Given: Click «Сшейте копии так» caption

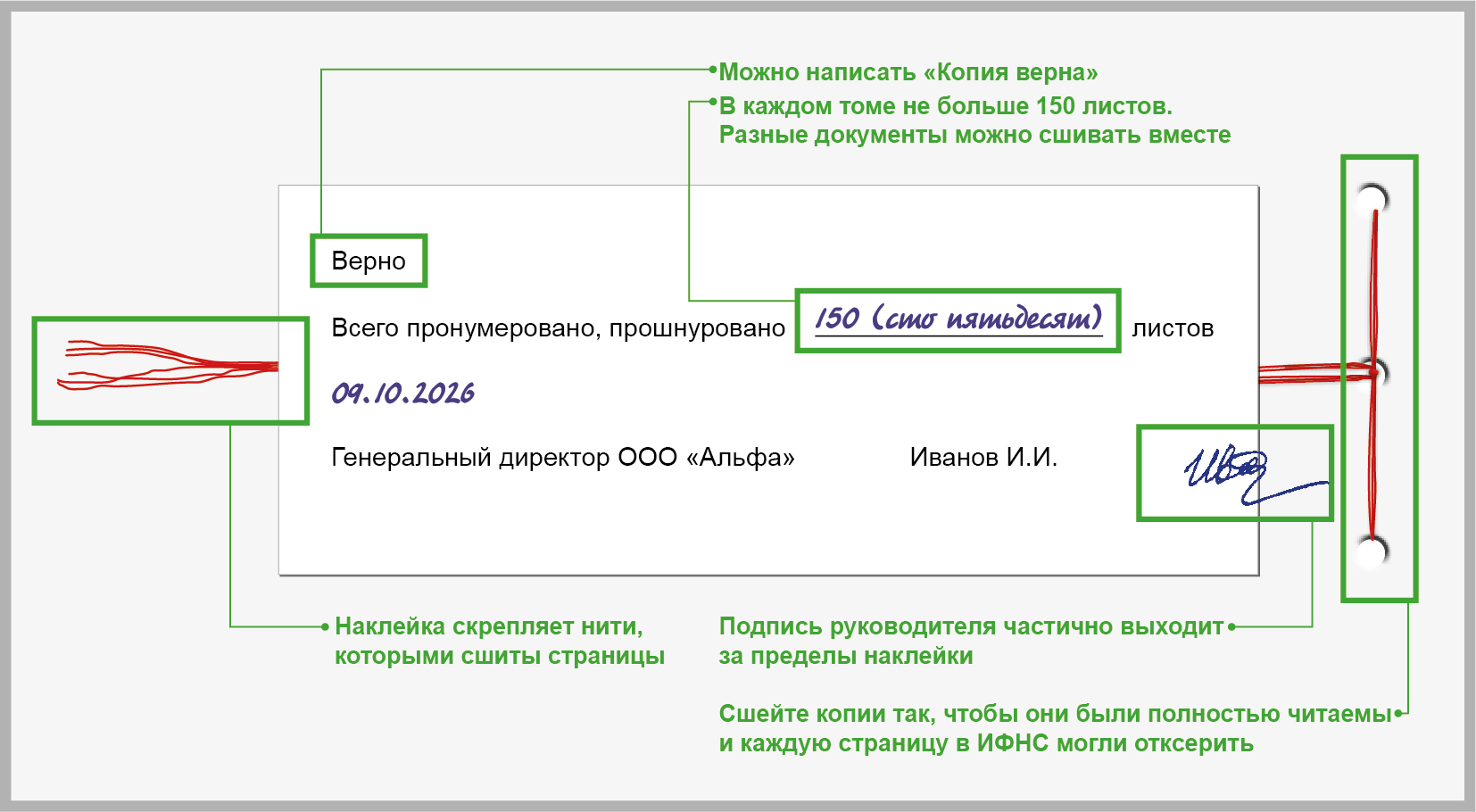Looking at the screenshot, I should click(x=1055, y=714).
